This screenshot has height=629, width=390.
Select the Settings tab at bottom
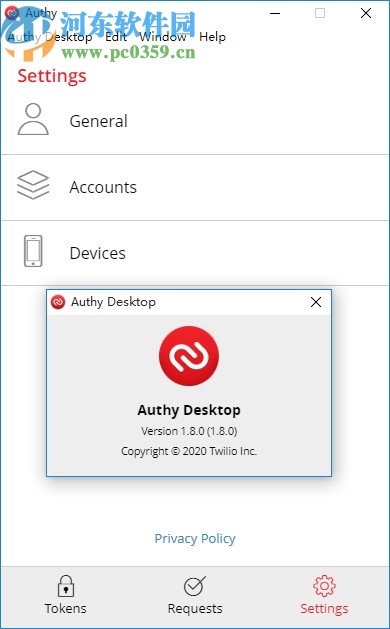(x=324, y=595)
